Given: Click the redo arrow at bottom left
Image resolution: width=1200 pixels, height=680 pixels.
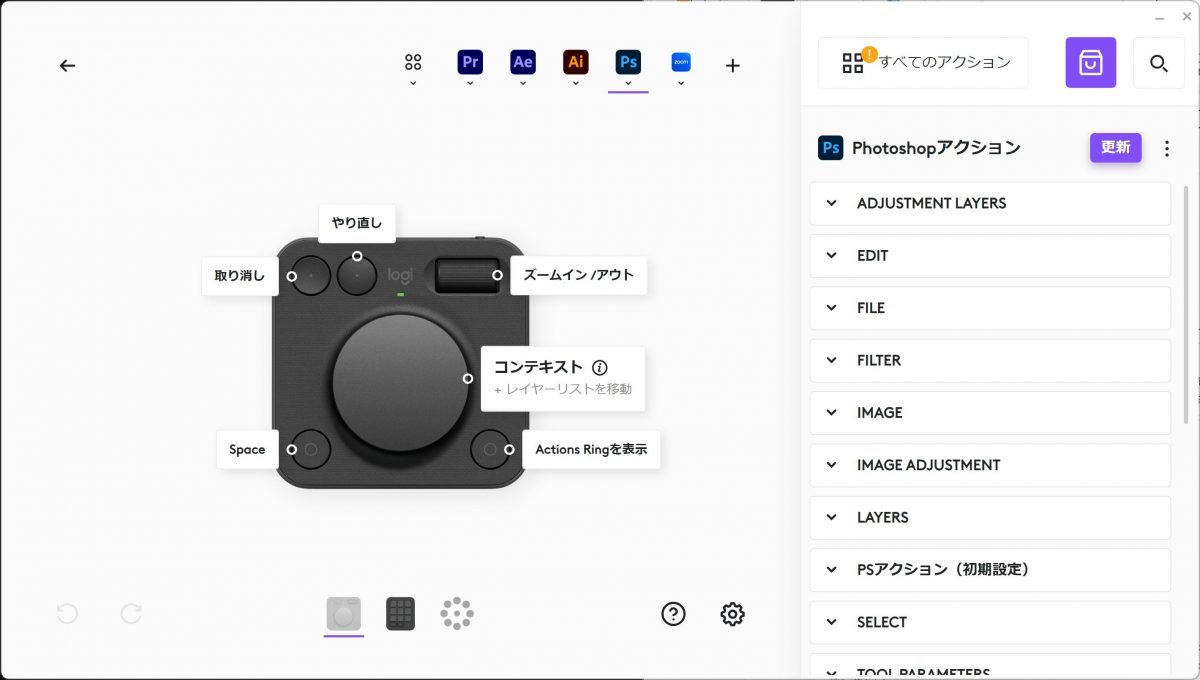Looking at the screenshot, I should [x=131, y=614].
